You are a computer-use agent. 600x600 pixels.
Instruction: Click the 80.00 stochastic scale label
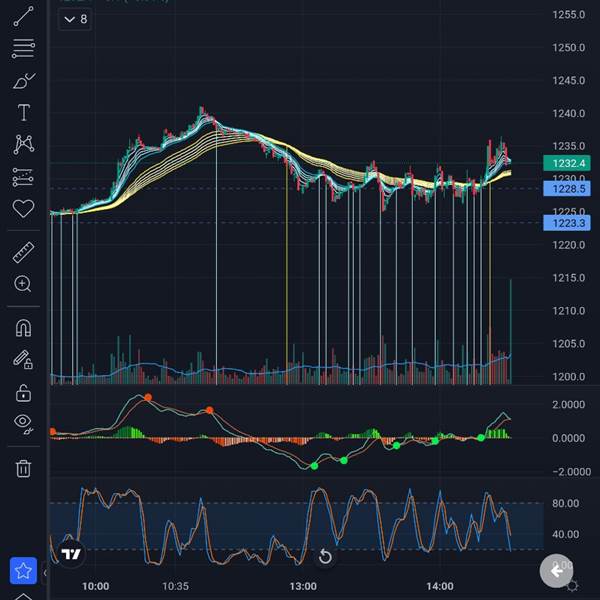(x=565, y=503)
